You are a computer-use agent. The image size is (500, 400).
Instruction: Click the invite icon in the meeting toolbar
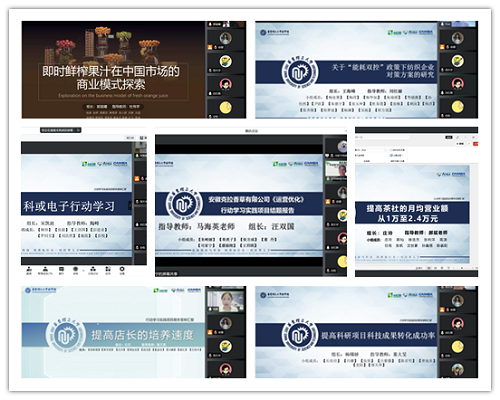click(x=29, y=270)
